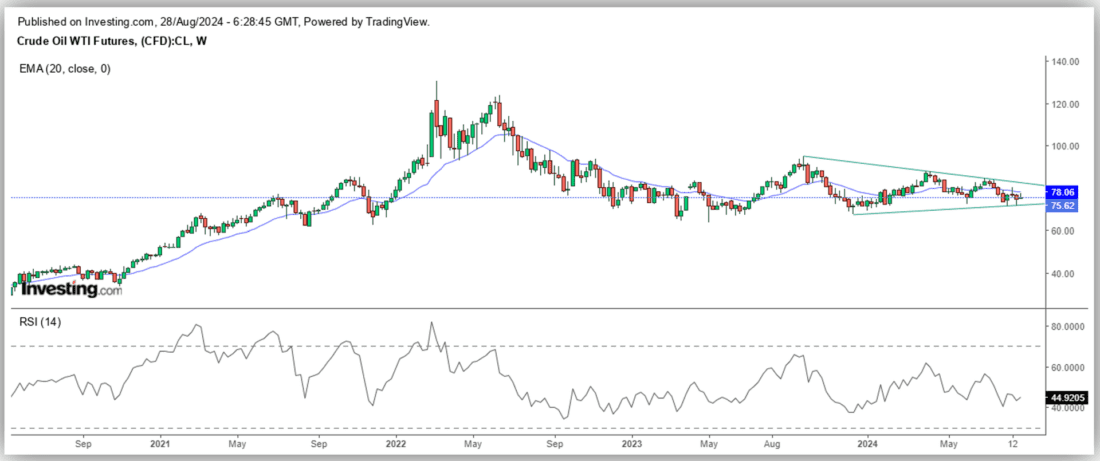Click the Aug label on the time axis
This screenshot has width=1100, height=461.
click(x=773, y=444)
